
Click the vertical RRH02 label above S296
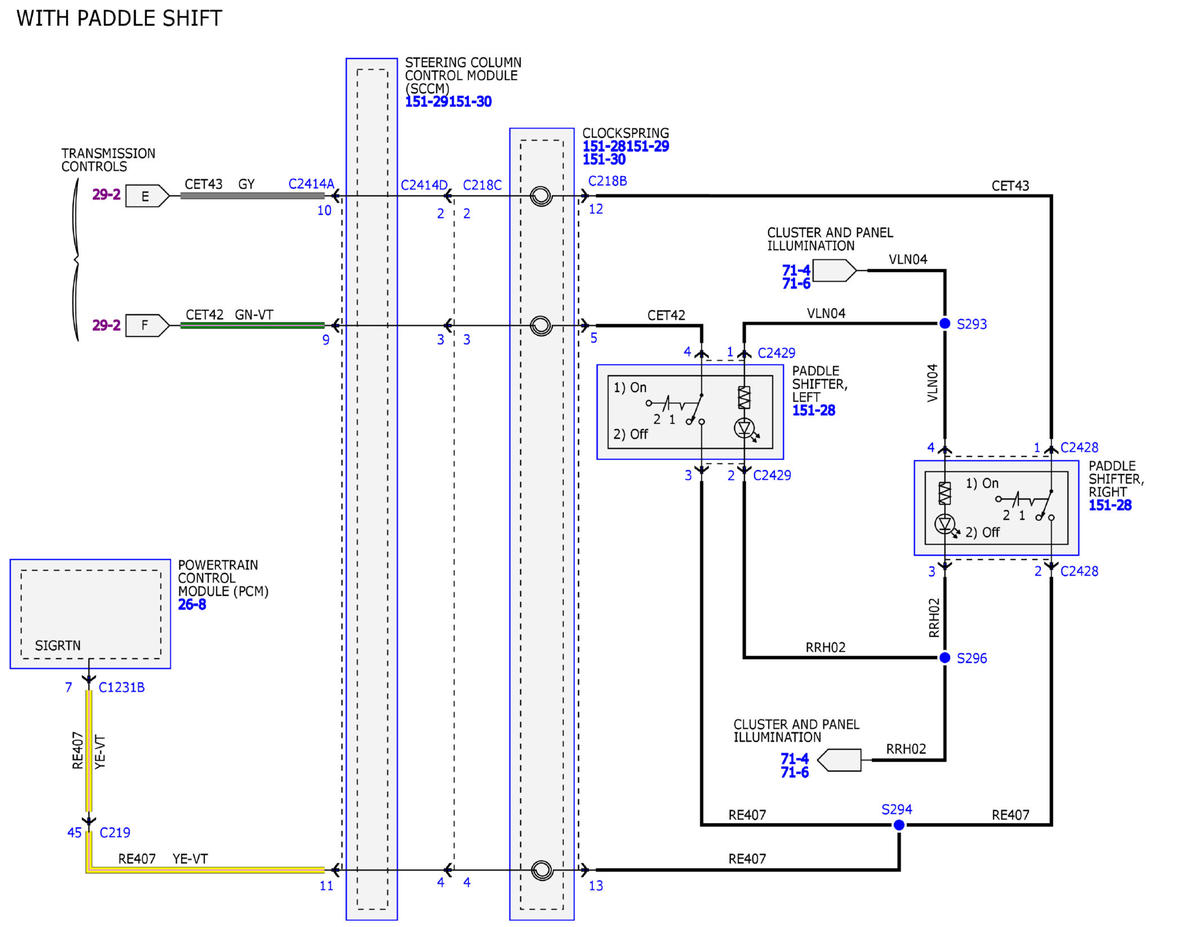[934, 618]
